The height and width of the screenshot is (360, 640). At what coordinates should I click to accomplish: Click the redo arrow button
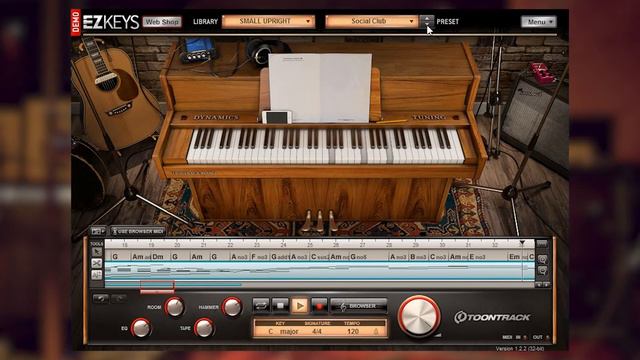(118, 299)
